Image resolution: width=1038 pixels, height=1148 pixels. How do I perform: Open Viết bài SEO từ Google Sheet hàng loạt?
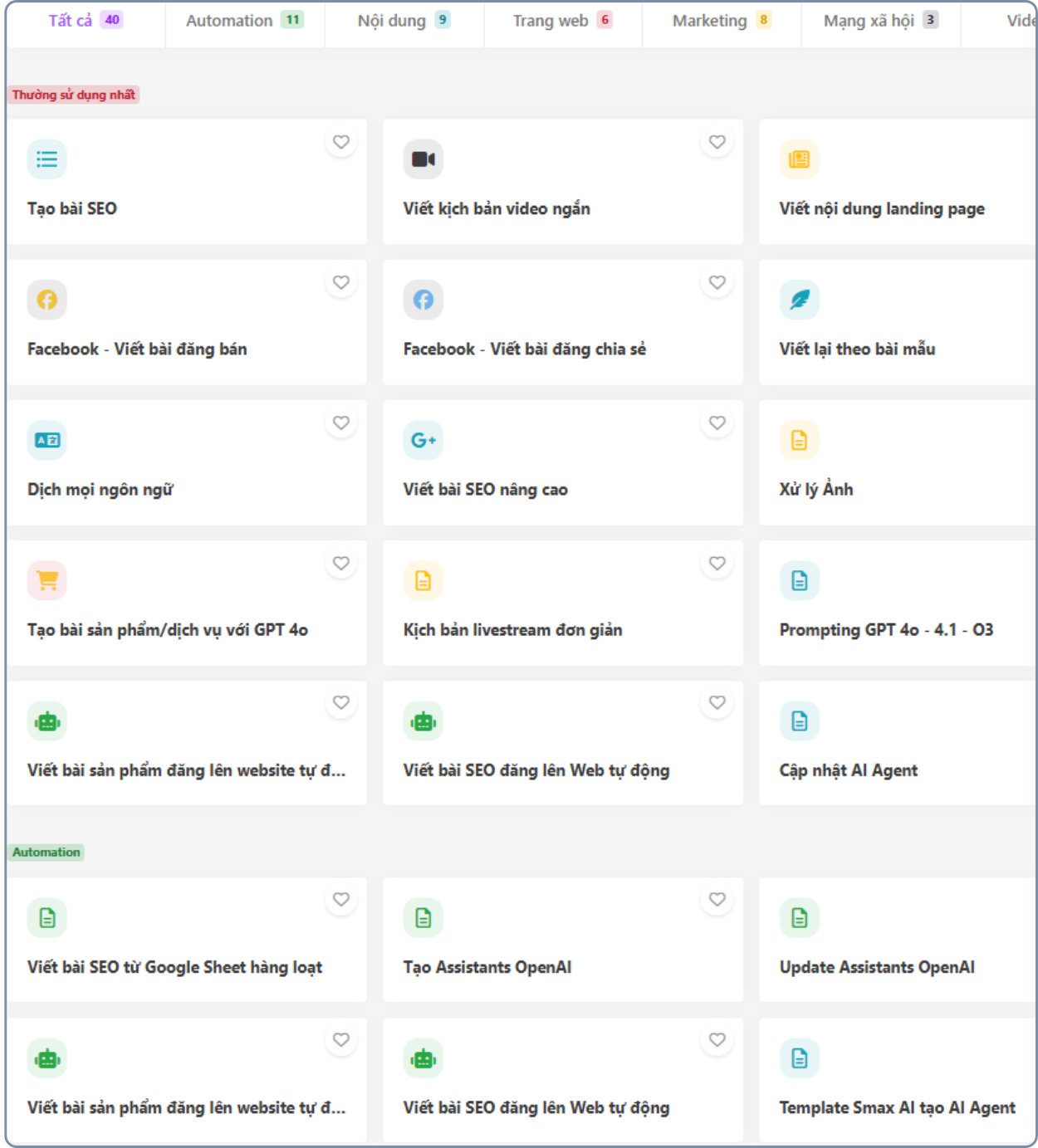(174, 967)
